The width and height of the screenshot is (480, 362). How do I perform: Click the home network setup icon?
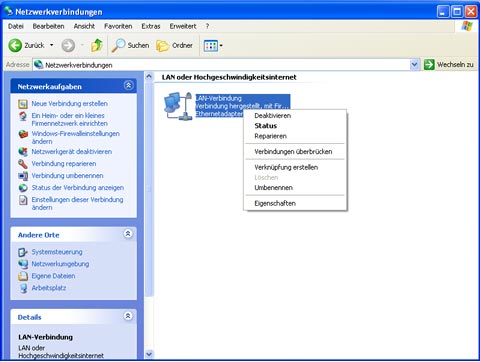23,116
